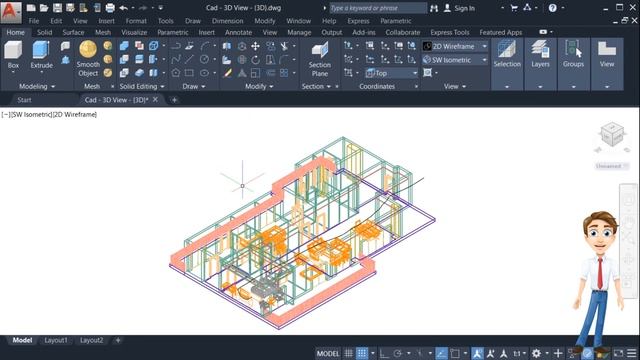This screenshot has height=360, width=640.
Task: Click the Solid Union icon in Solid Editing
Action: pos(124,46)
